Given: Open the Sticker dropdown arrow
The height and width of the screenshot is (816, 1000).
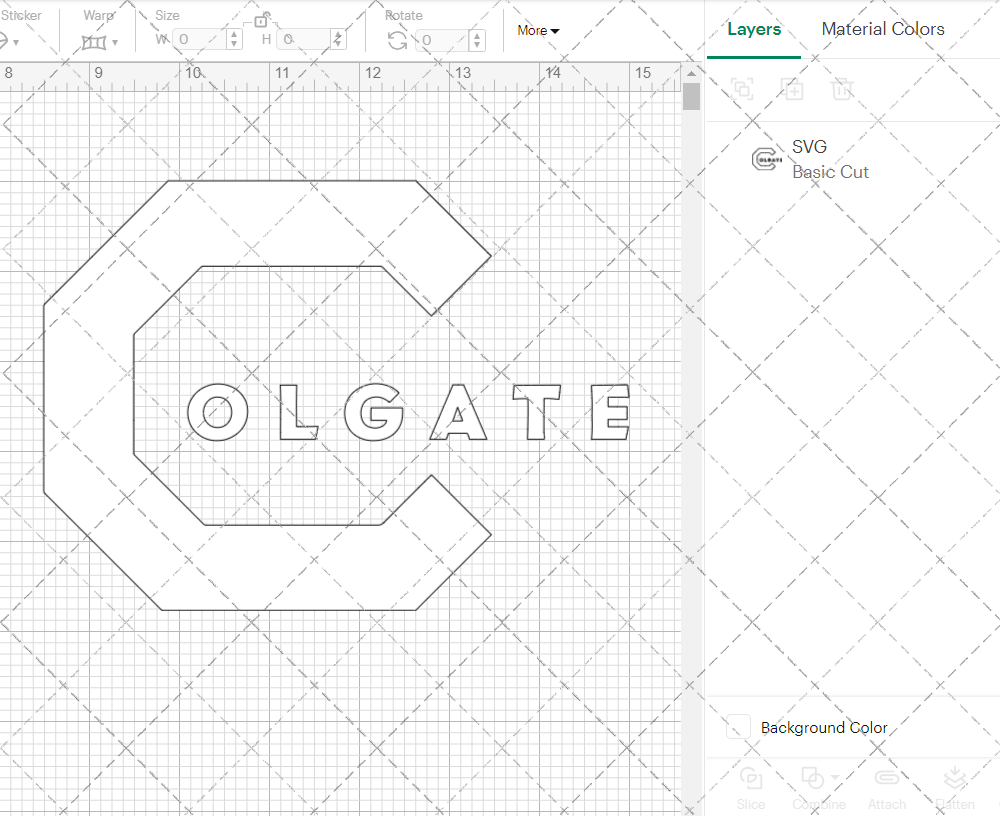Looking at the screenshot, I should coord(16,43).
